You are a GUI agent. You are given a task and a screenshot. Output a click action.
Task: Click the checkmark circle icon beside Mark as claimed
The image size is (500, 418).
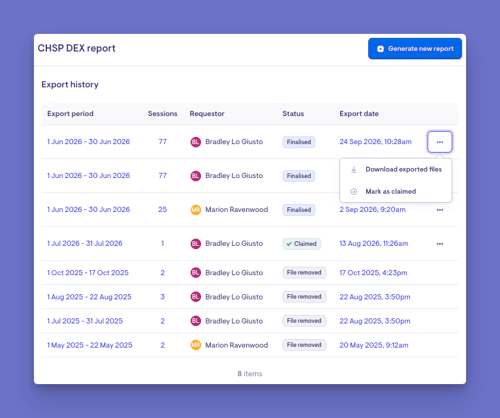pos(354,192)
